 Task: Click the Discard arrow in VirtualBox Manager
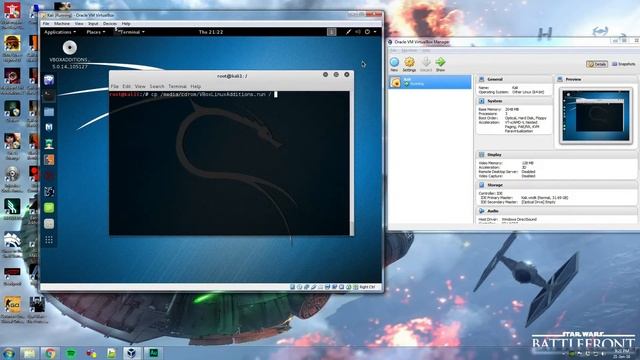pyautogui.click(x=426, y=64)
